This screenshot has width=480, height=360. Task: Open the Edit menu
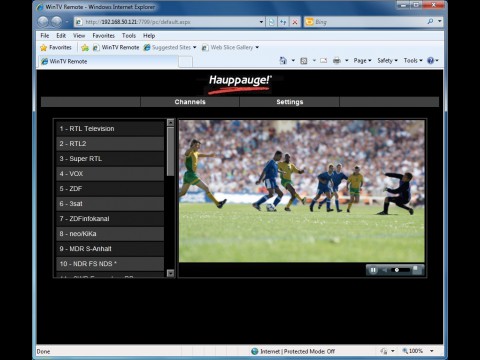(x=61, y=36)
